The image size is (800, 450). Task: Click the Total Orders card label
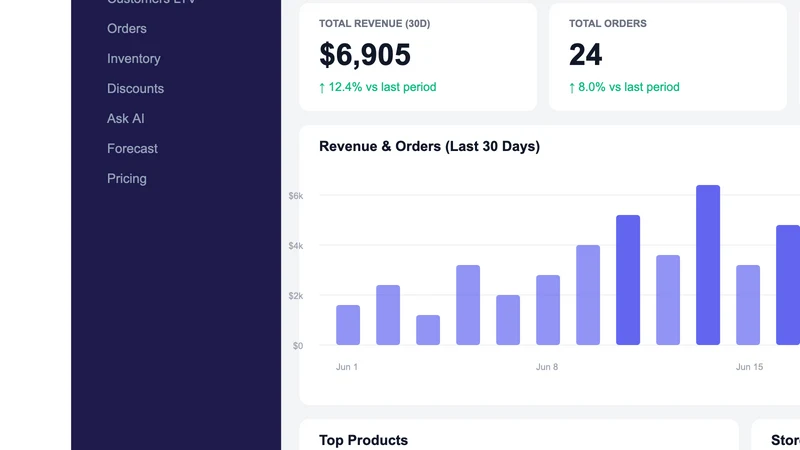pyautogui.click(x=608, y=23)
